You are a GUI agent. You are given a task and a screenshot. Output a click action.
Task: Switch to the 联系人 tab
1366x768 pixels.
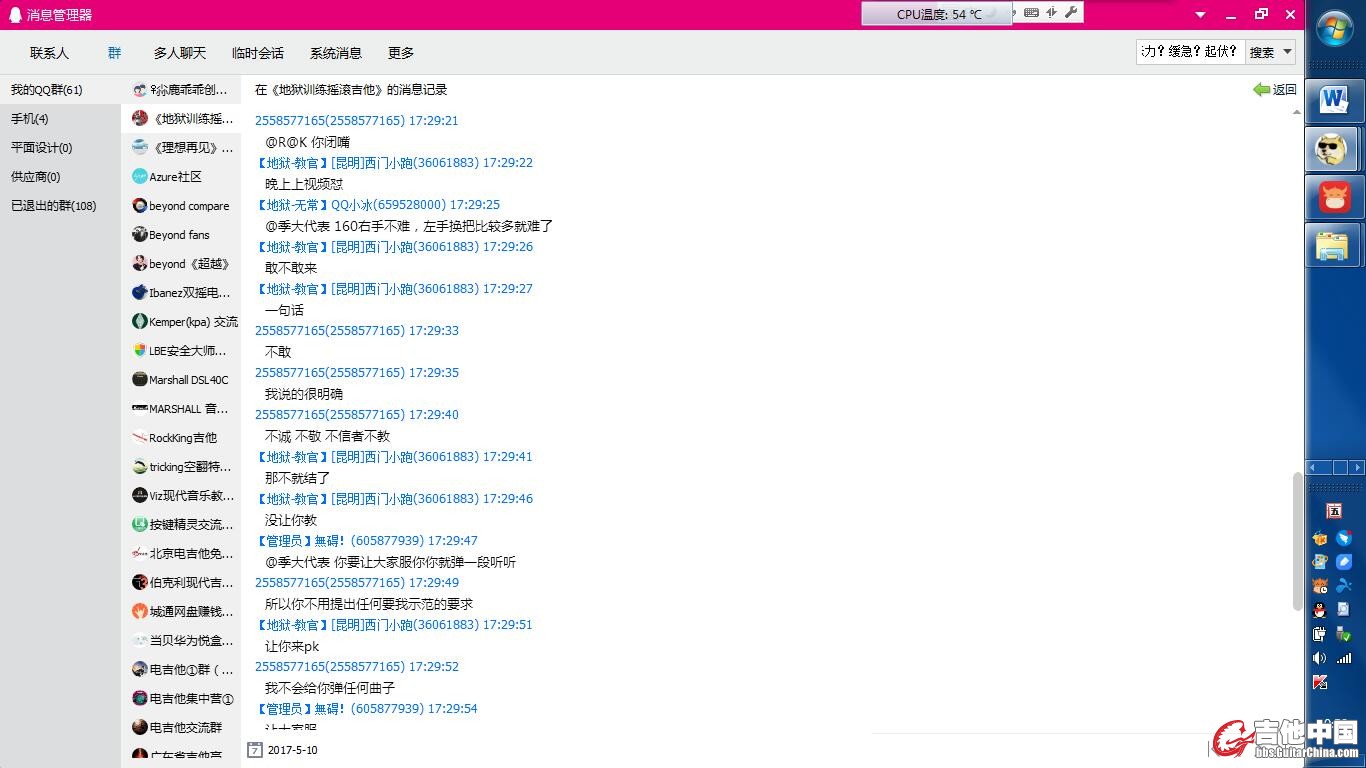(x=49, y=53)
